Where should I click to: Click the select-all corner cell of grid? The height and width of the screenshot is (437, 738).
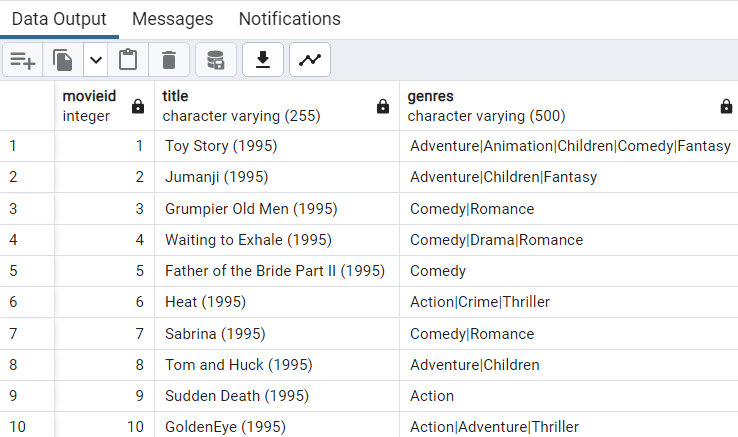coord(27,105)
